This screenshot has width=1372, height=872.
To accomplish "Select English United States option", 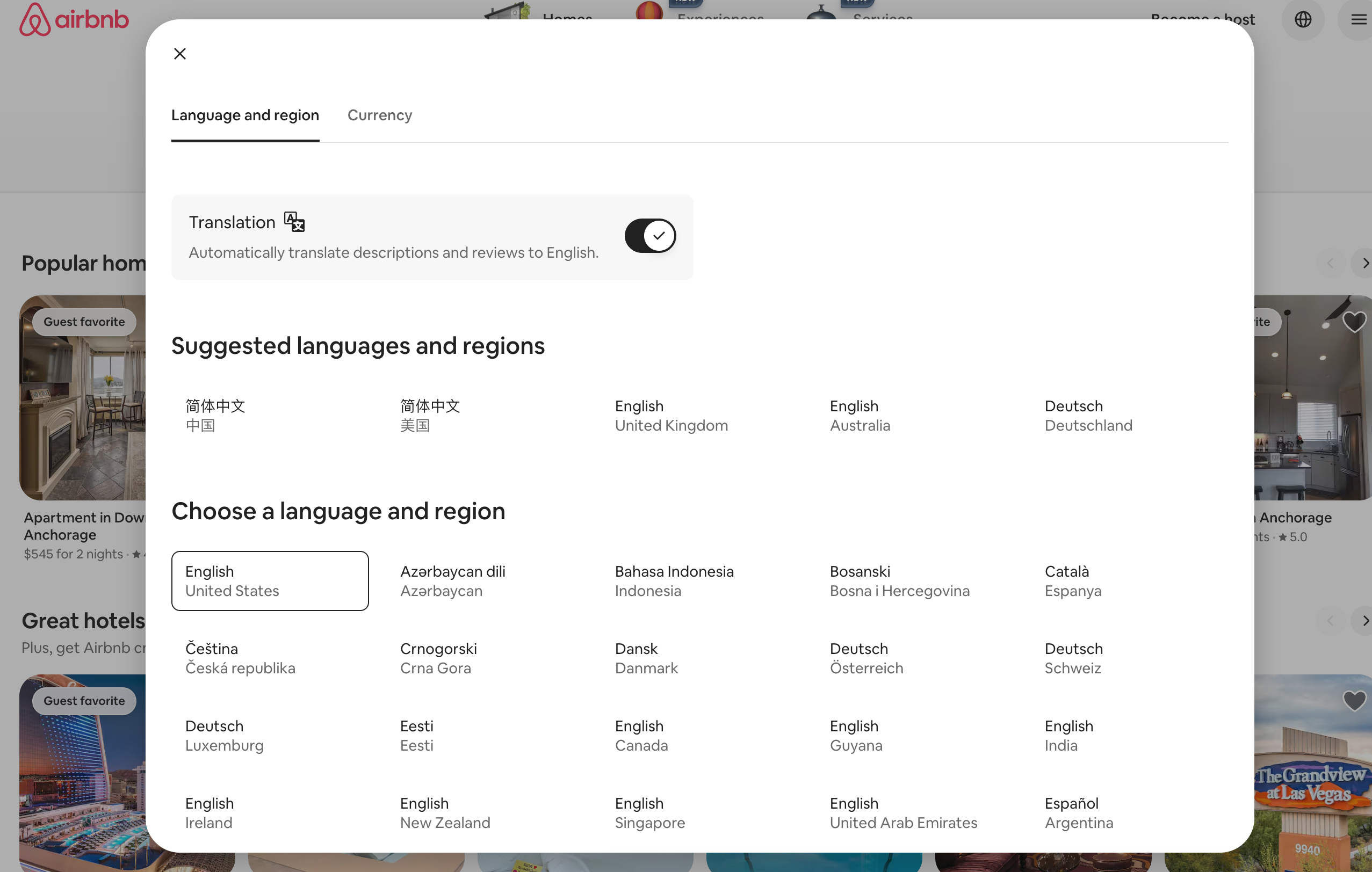I will [270, 581].
